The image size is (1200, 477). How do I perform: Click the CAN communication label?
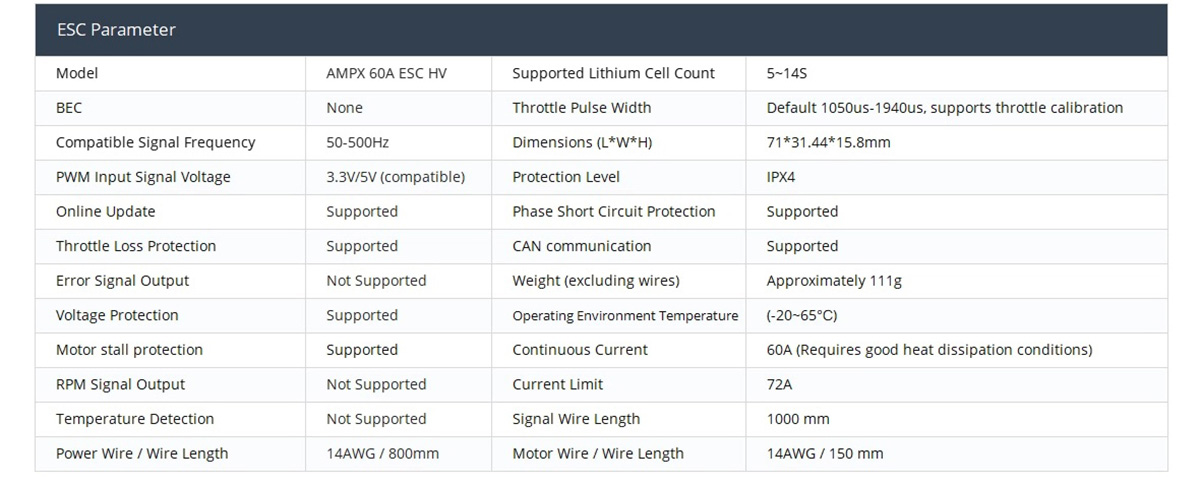(x=581, y=246)
